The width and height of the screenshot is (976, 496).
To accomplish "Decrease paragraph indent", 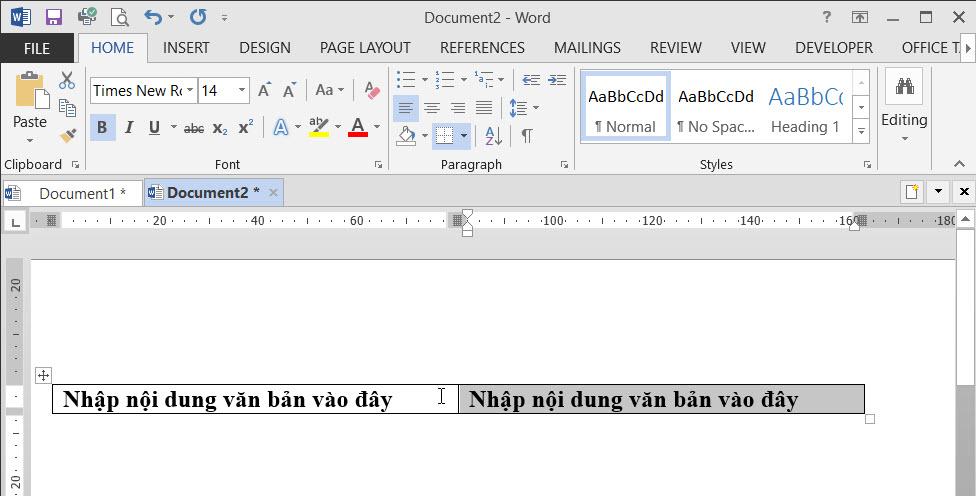I will click(531, 80).
